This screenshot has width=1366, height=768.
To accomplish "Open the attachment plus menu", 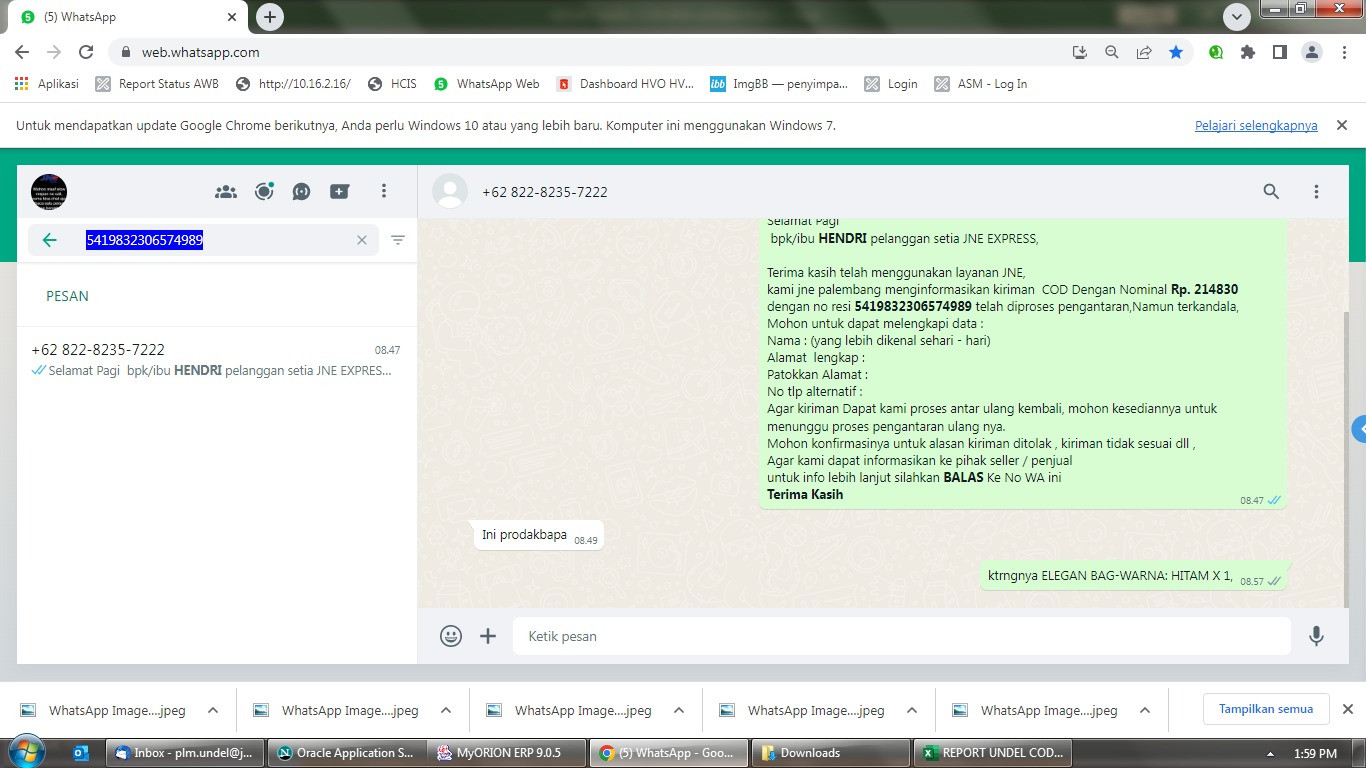I will 488,636.
